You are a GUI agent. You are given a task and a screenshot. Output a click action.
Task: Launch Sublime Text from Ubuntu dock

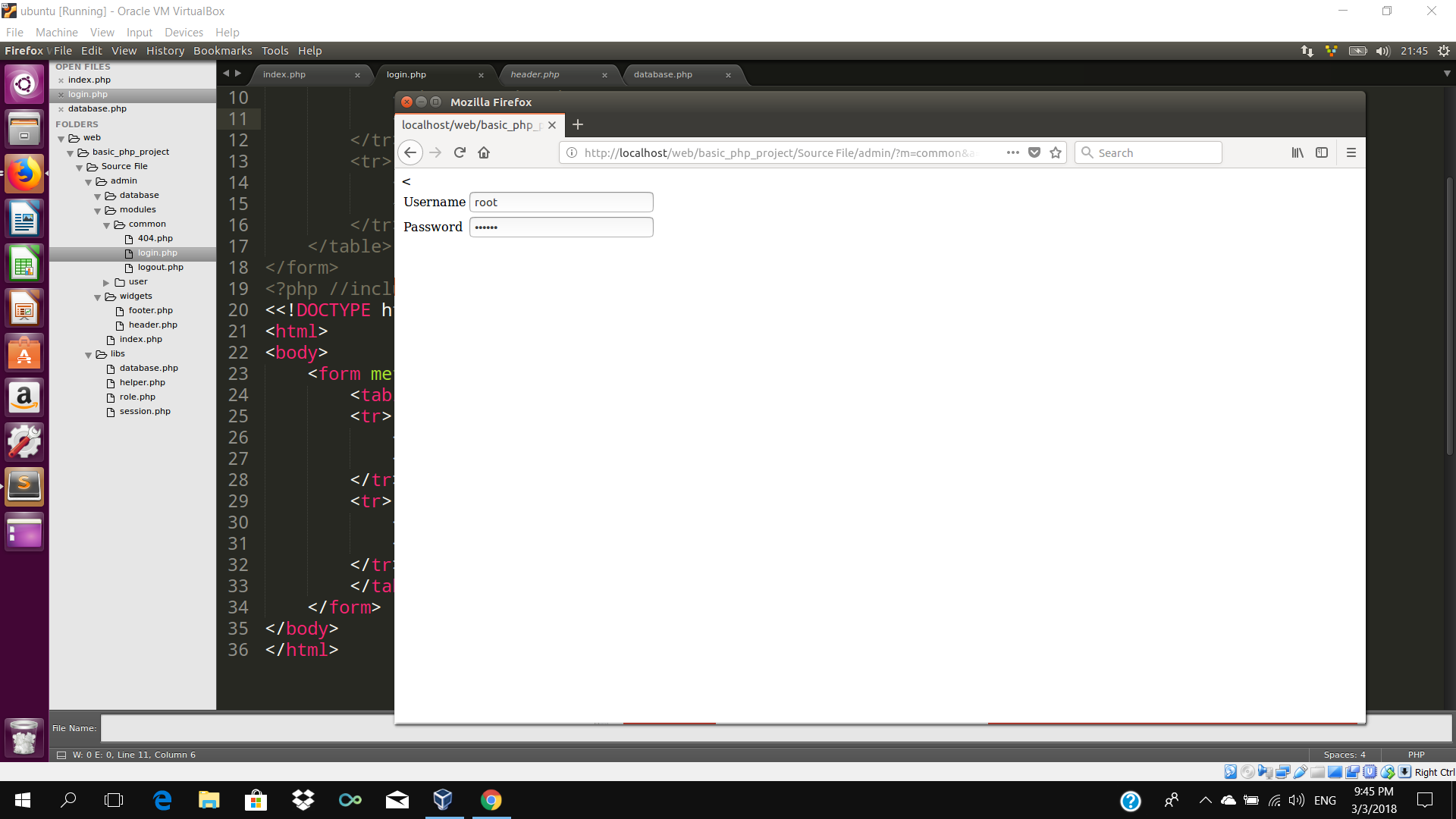tap(24, 485)
